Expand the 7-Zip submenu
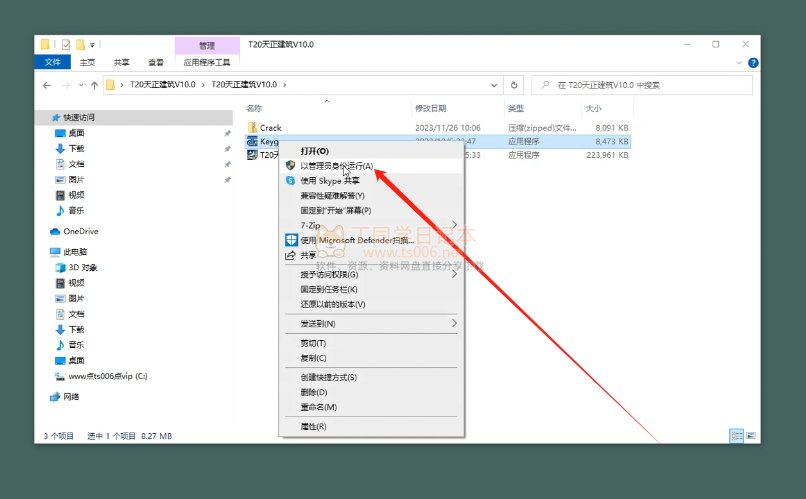Screen dimensions: 806x499 [371, 225]
